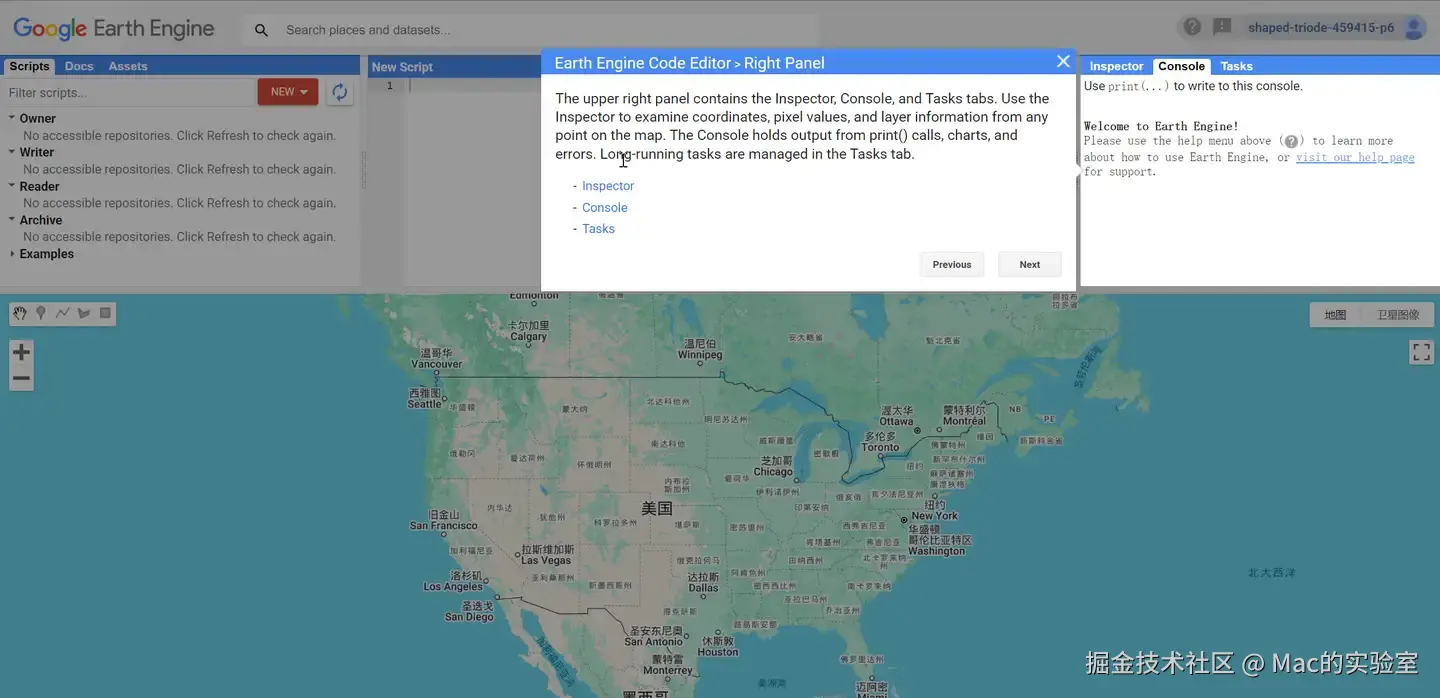Collapse the Owner repository group
This screenshot has height=698, width=1440.
pyautogui.click(x=12, y=118)
